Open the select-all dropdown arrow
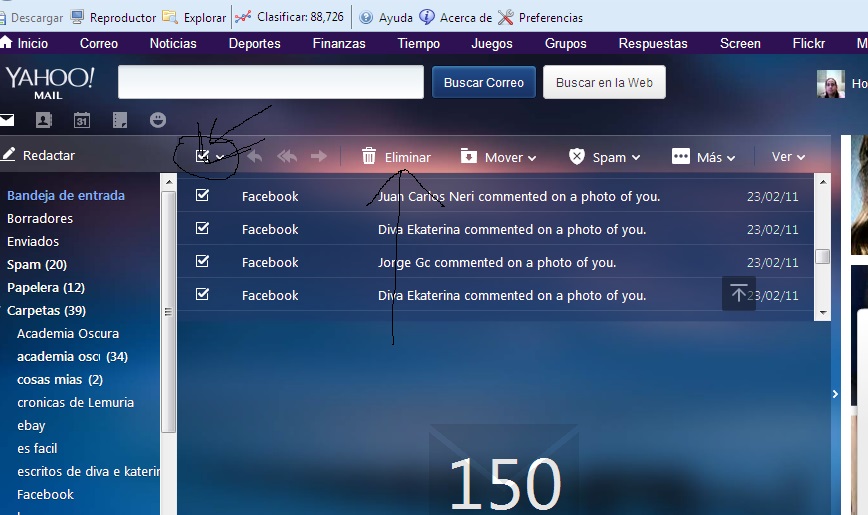868x515 pixels. click(x=220, y=157)
